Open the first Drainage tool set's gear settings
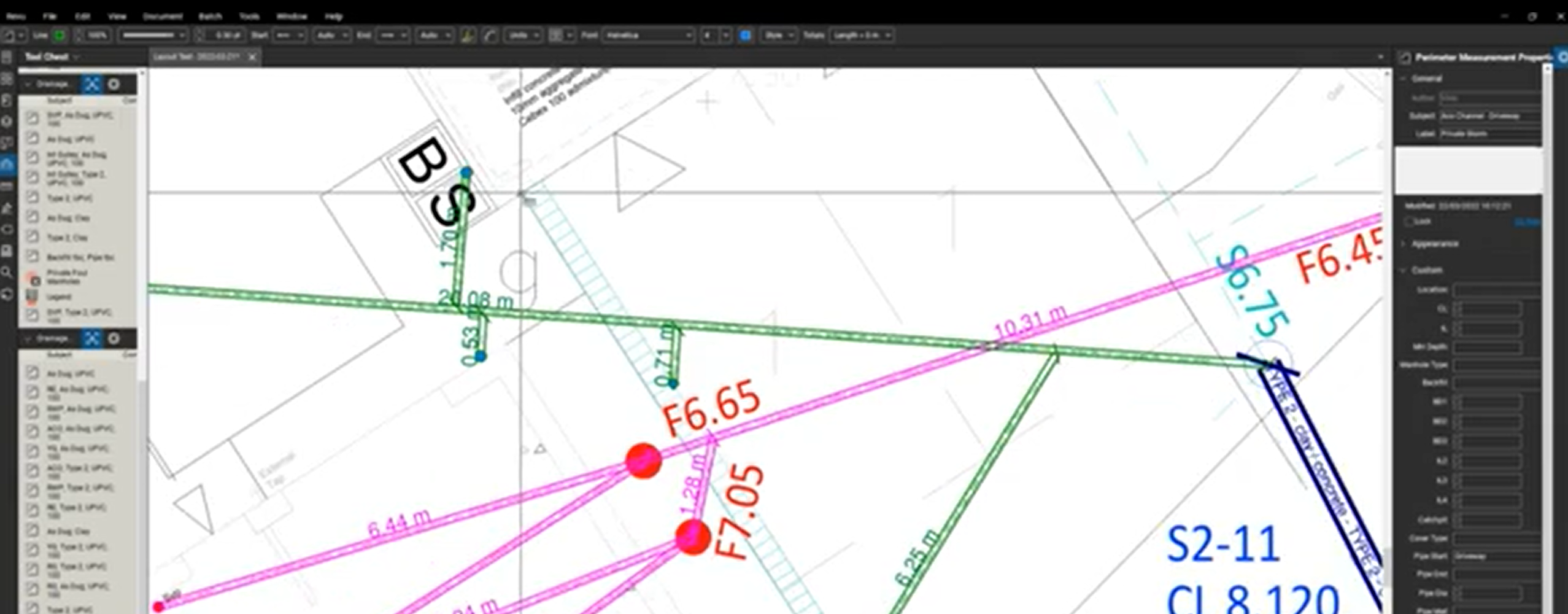The image size is (1568, 614). pyautogui.click(x=114, y=84)
